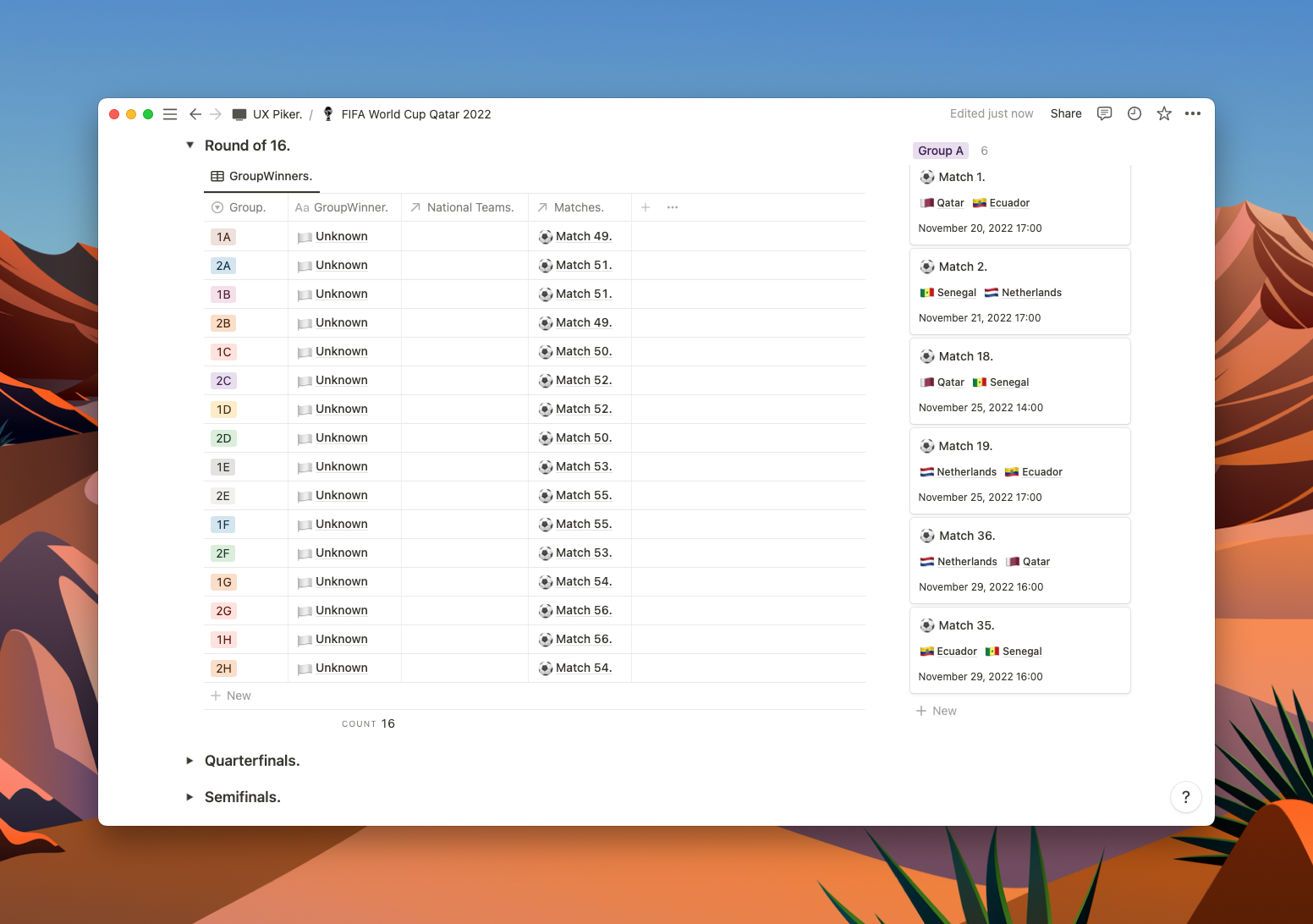
Task: Select the 1A group tag
Action: 223,237
